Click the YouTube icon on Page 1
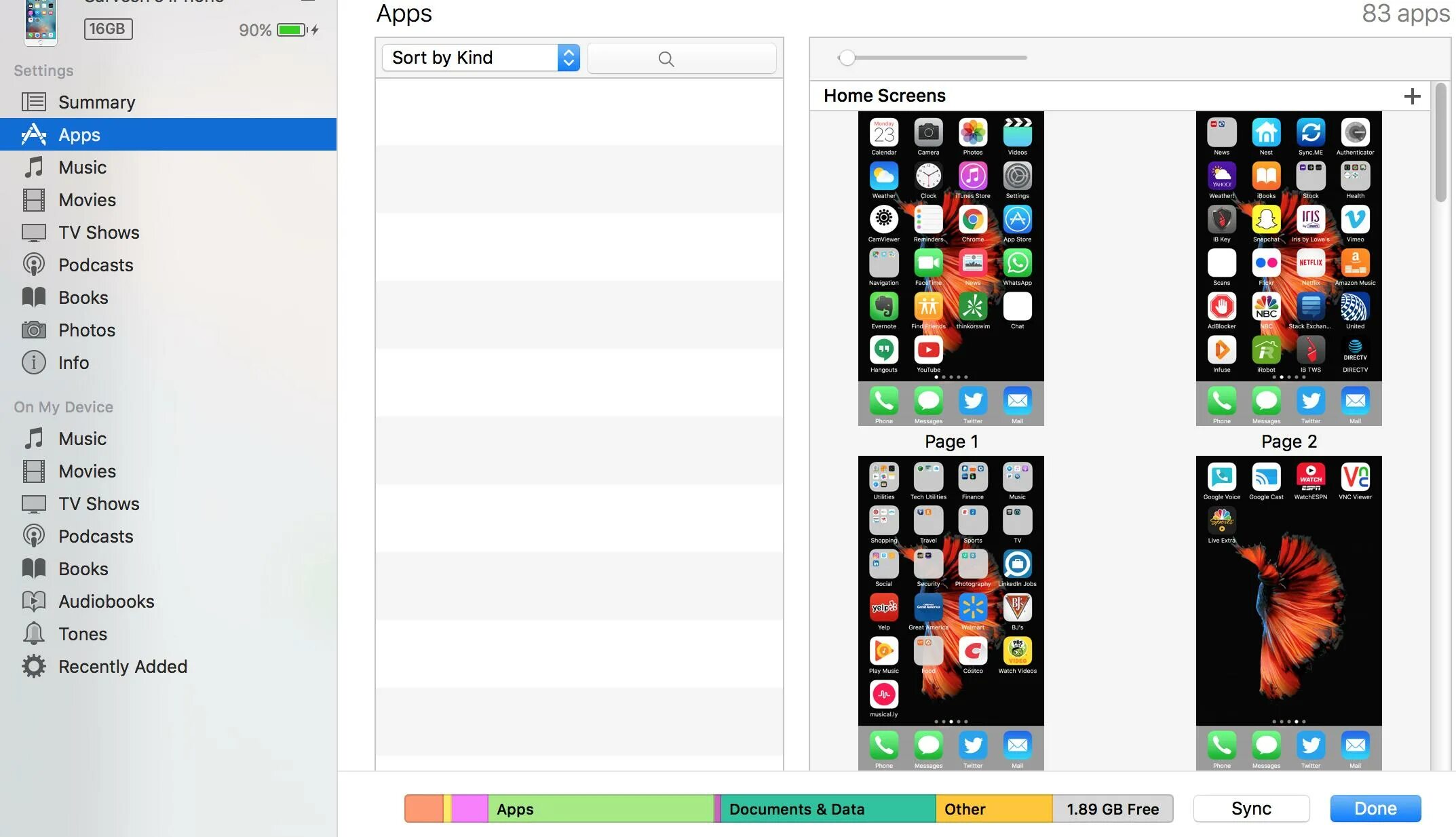1456x837 pixels. 928,350
